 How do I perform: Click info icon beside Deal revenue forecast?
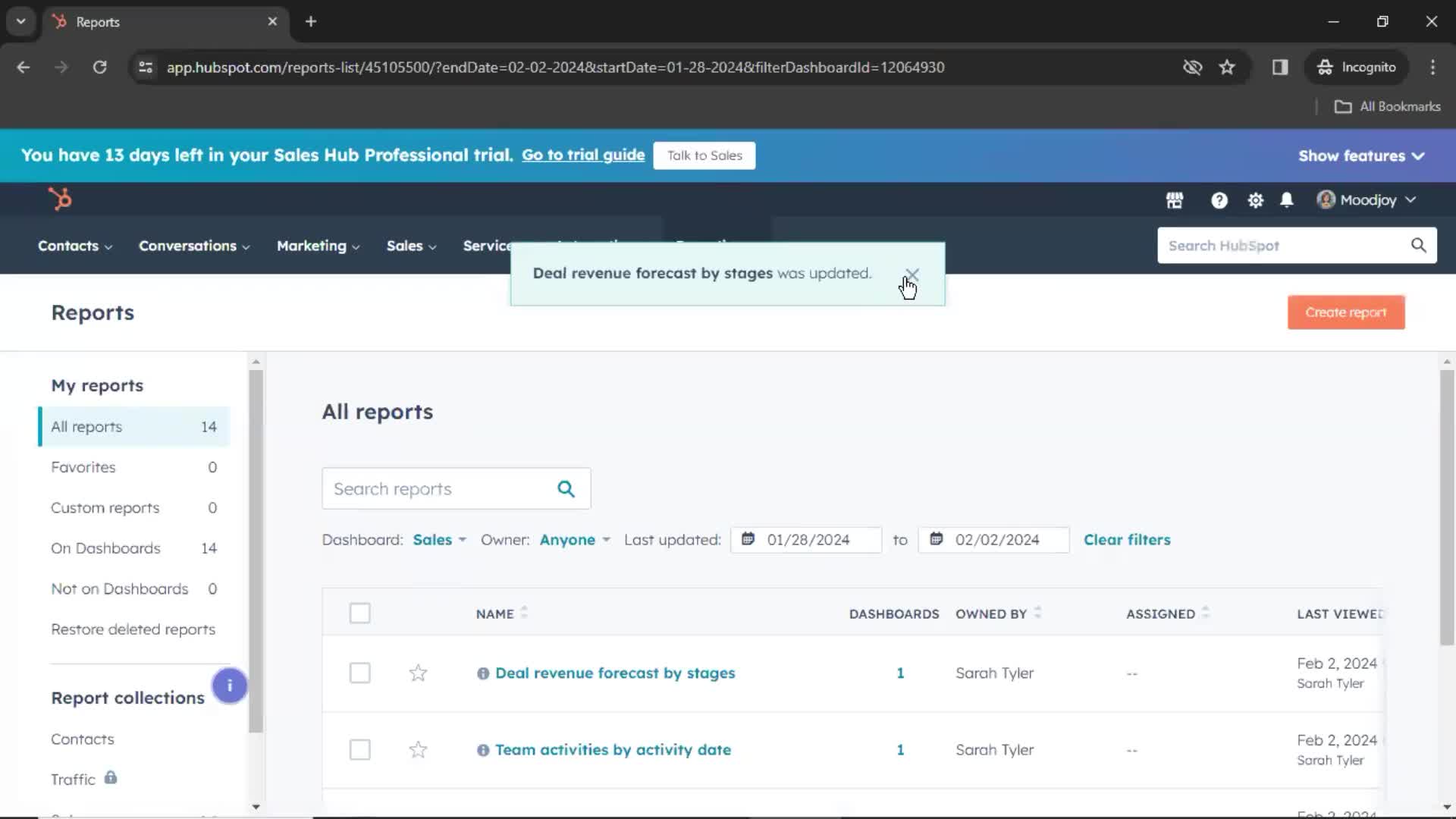click(482, 673)
